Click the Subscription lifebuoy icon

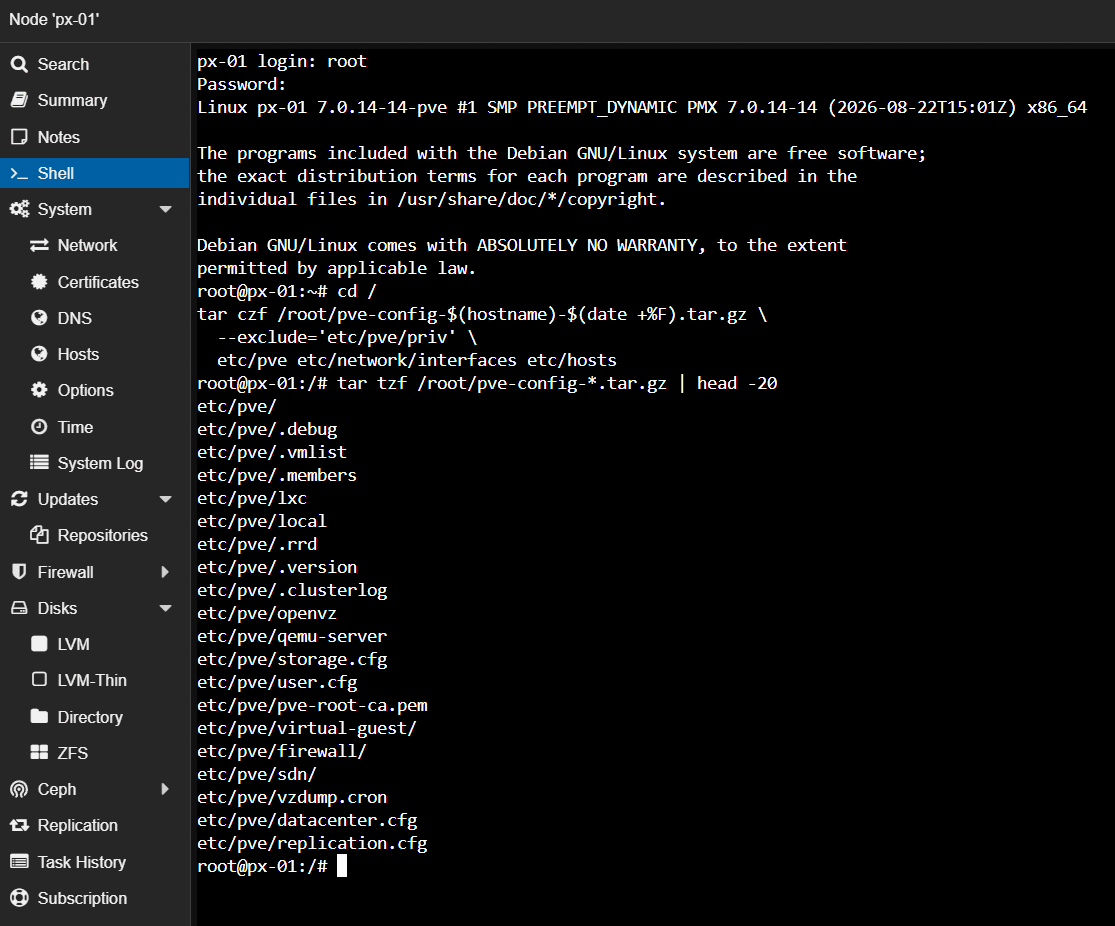(x=19, y=898)
